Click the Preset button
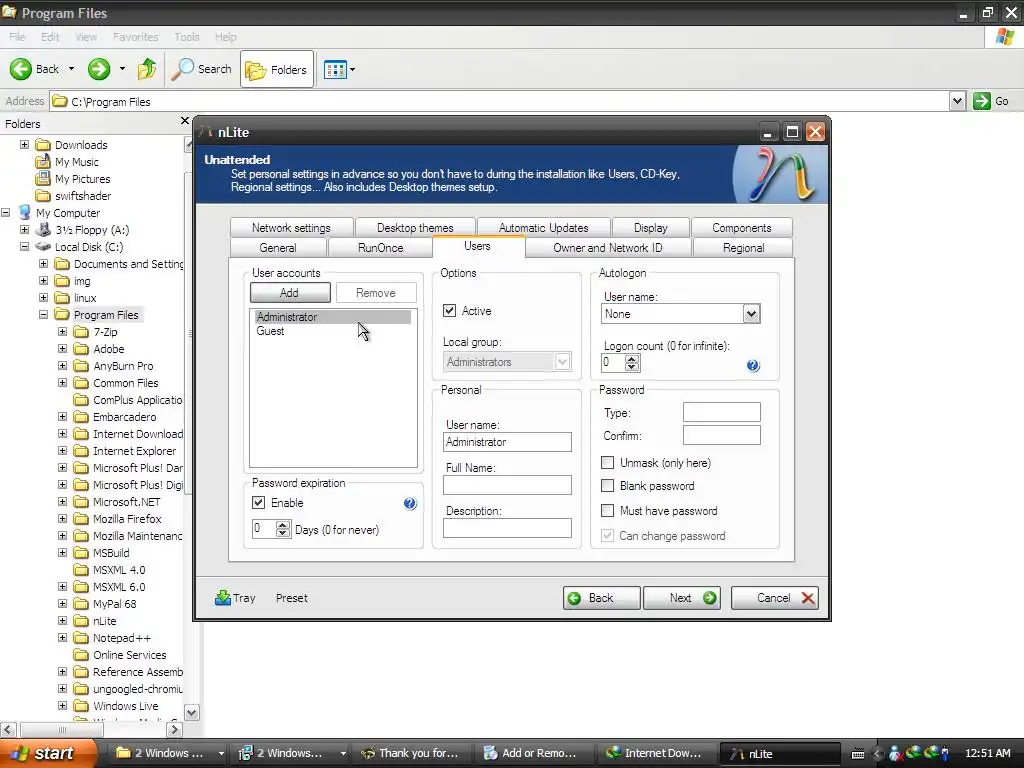The image size is (1024, 768). (291, 598)
